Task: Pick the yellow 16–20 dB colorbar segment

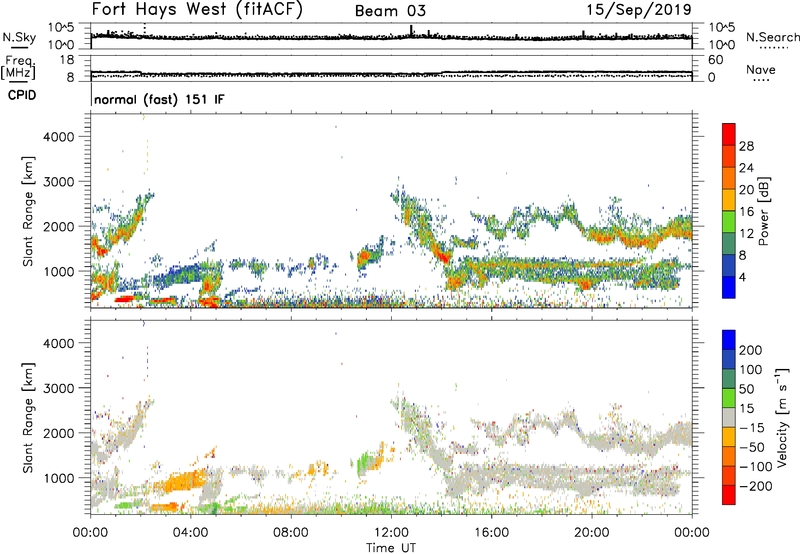Action: pyautogui.click(x=729, y=199)
